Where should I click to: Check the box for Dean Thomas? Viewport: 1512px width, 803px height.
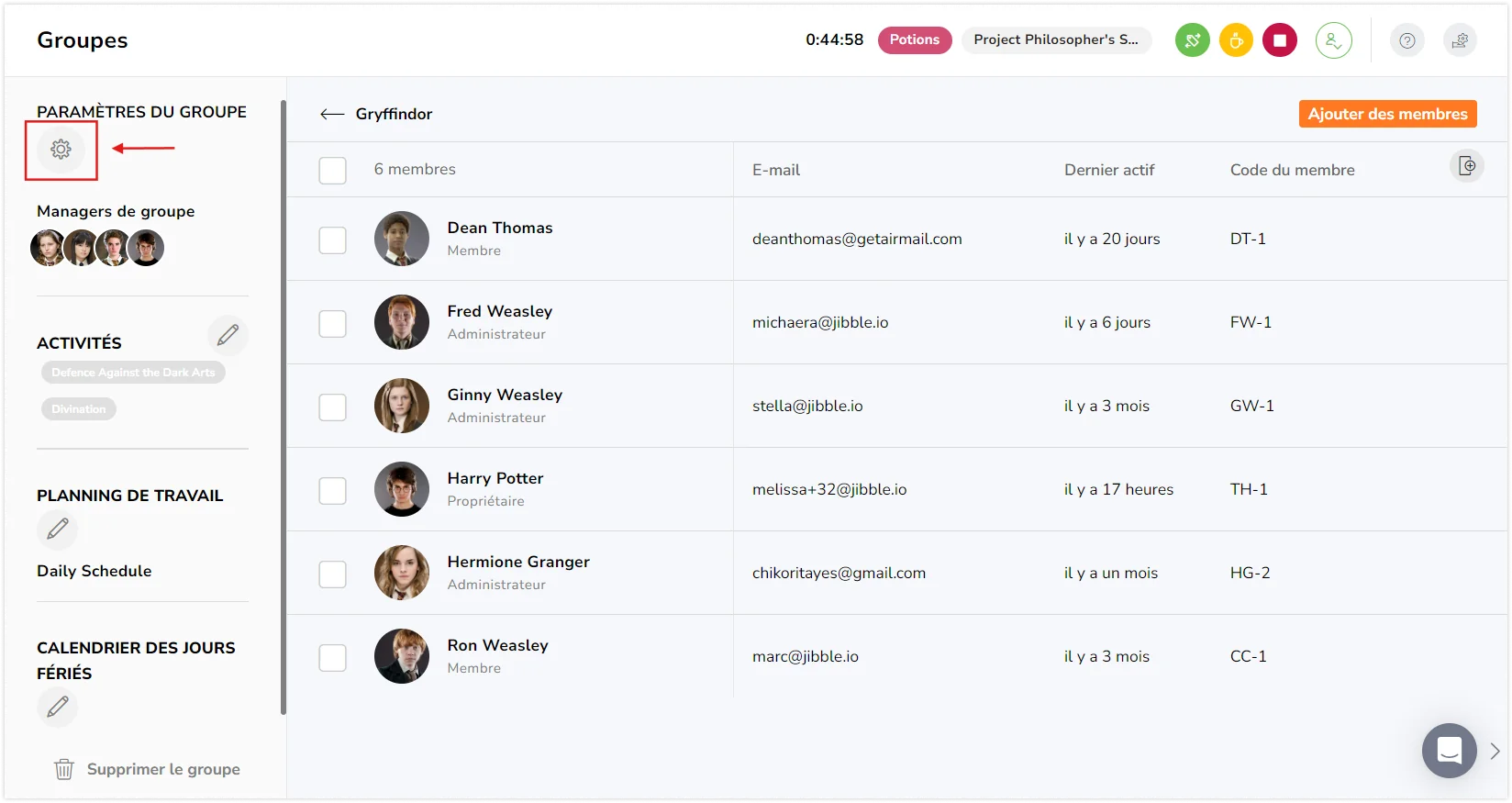pyautogui.click(x=332, y=240)
